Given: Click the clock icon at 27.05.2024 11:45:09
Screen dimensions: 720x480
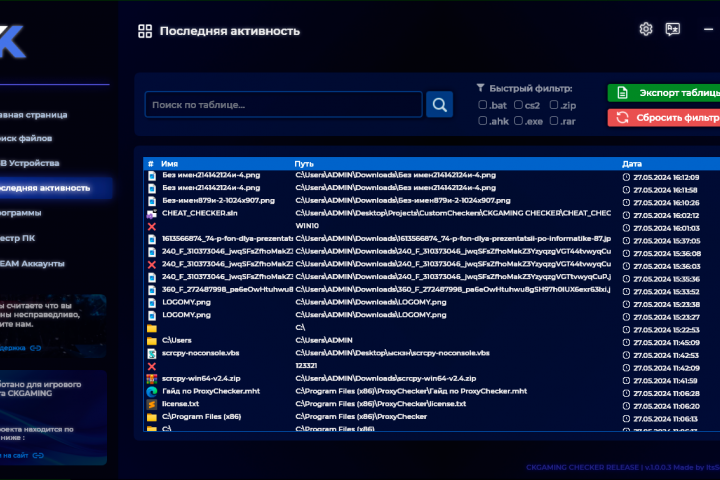Looking at the screenshot, I should pos(626,343).
